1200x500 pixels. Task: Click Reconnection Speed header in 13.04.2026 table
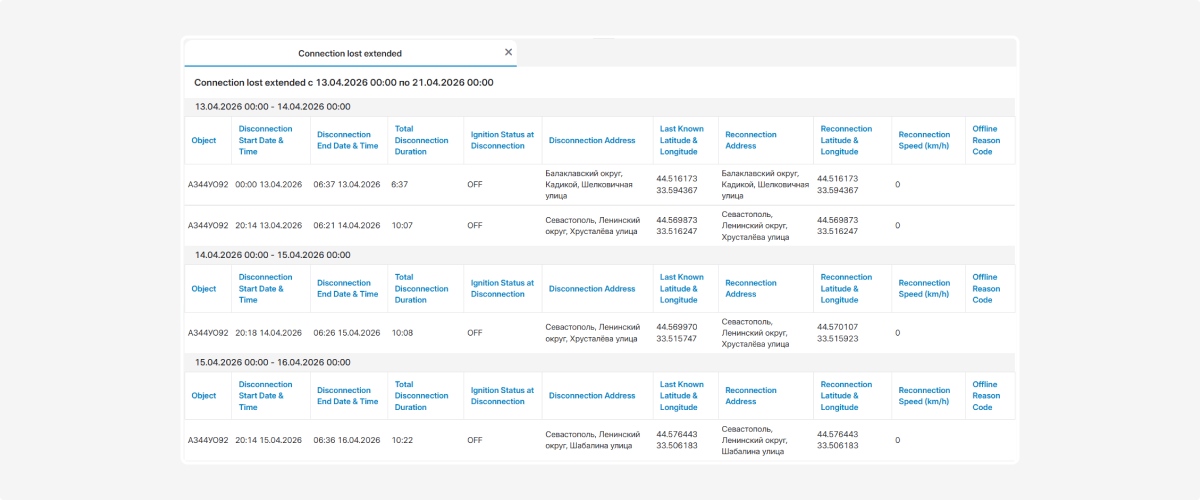pyautogui.click(x=924, y=141)
